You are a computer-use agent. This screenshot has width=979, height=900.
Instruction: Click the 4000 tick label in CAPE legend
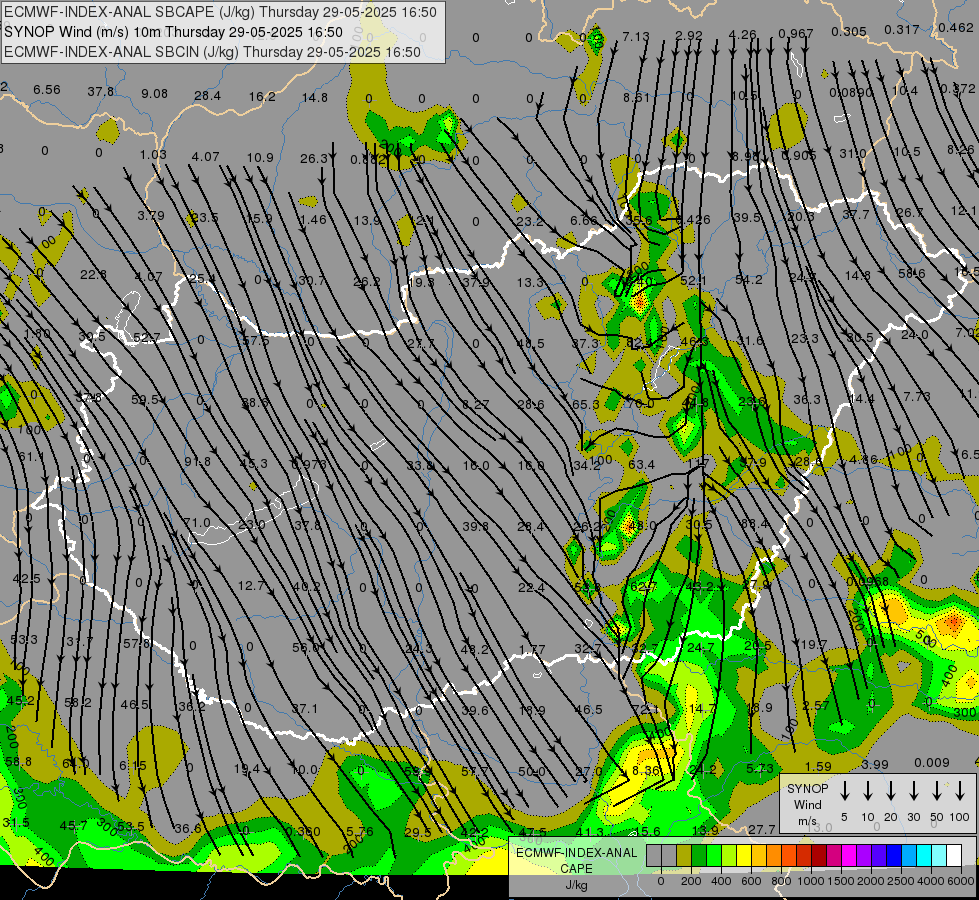930,881
